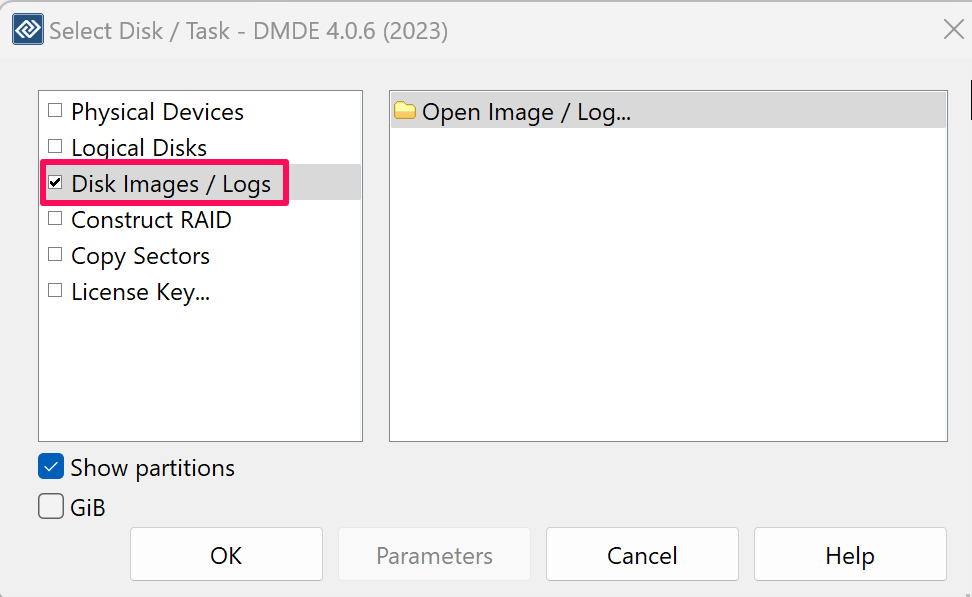Click the yellow folder icon for Open Image
Viewport: 972px width, 597px height.
(404, 111)
